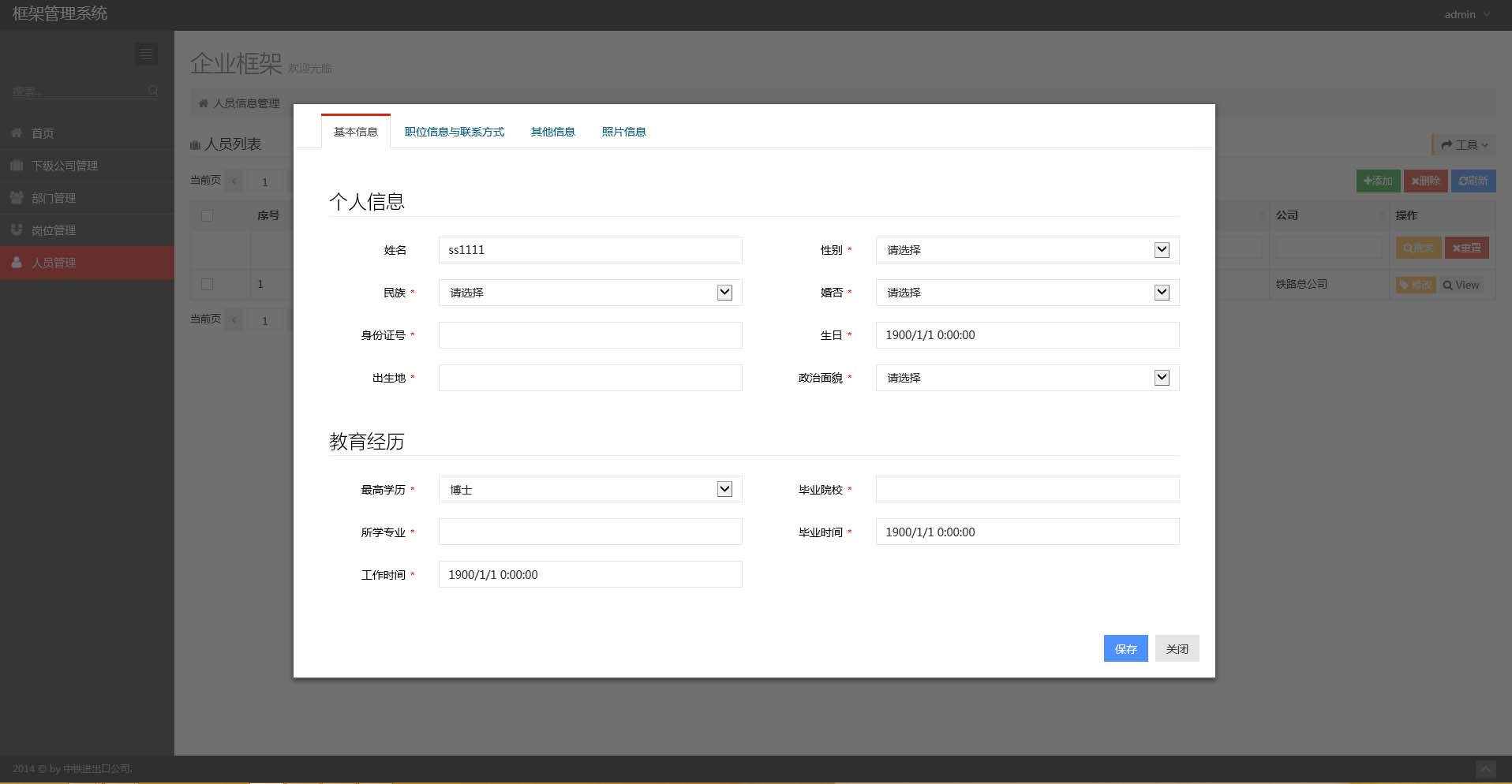Edit the record with the yellow 修改 button
Image resolution: width=1512 pixels, height=784 pixels.
pyautogui.click(x=1414, y=285)
